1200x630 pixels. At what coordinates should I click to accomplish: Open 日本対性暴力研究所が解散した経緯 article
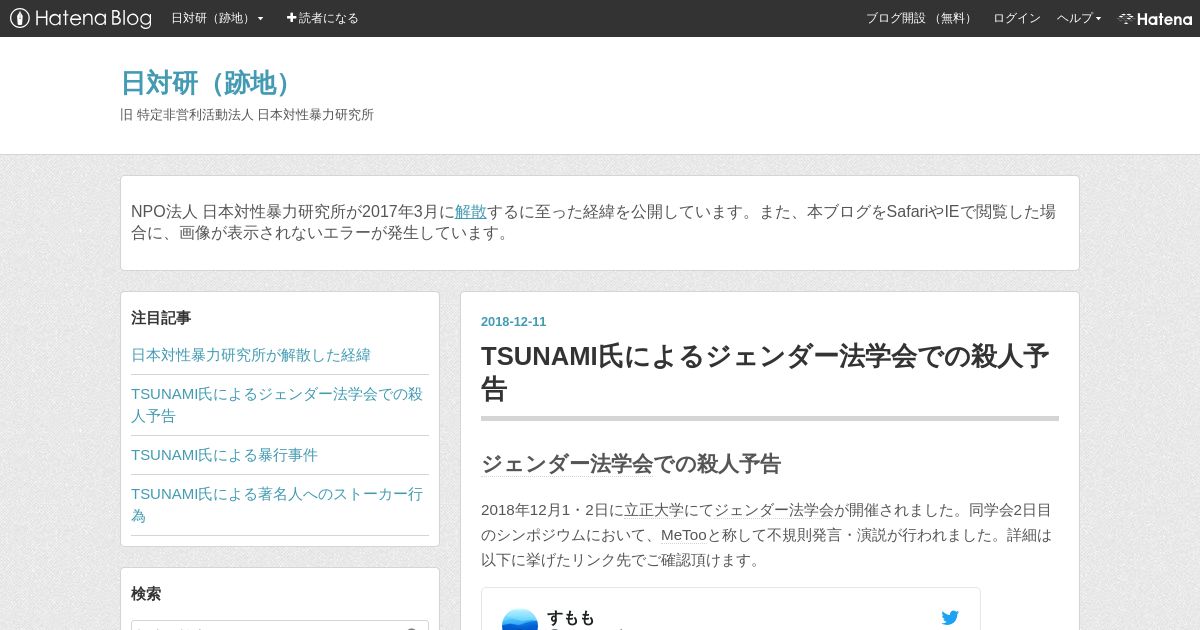pyautogui.click(x=251, y=355)
